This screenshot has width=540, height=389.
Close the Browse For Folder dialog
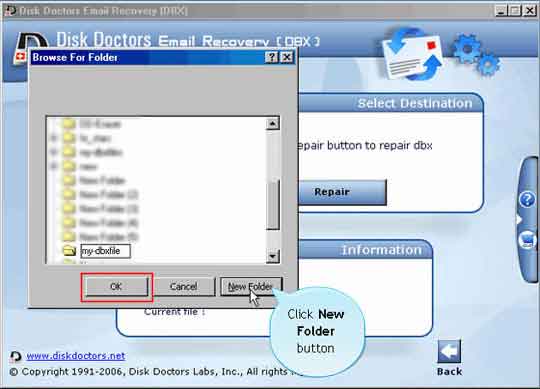(287, 57)
